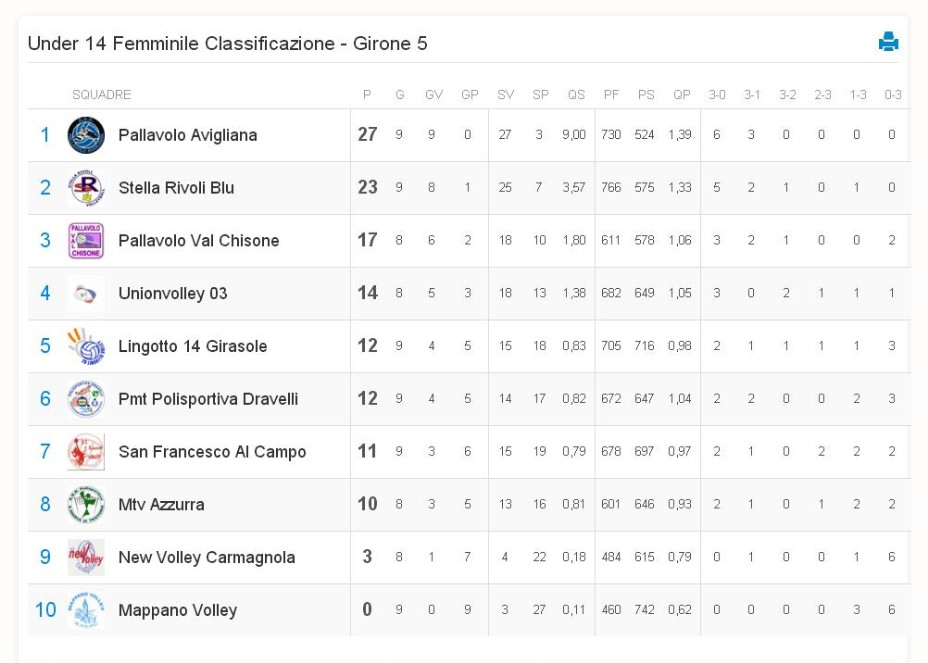Select Pallavolo Val Chisone pink logo
The image size is (928, 664).
click(86, 240)
